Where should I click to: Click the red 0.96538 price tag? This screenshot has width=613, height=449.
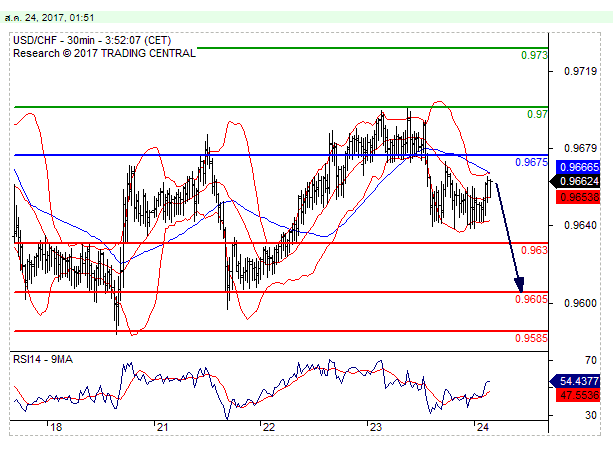click(578, 197)
